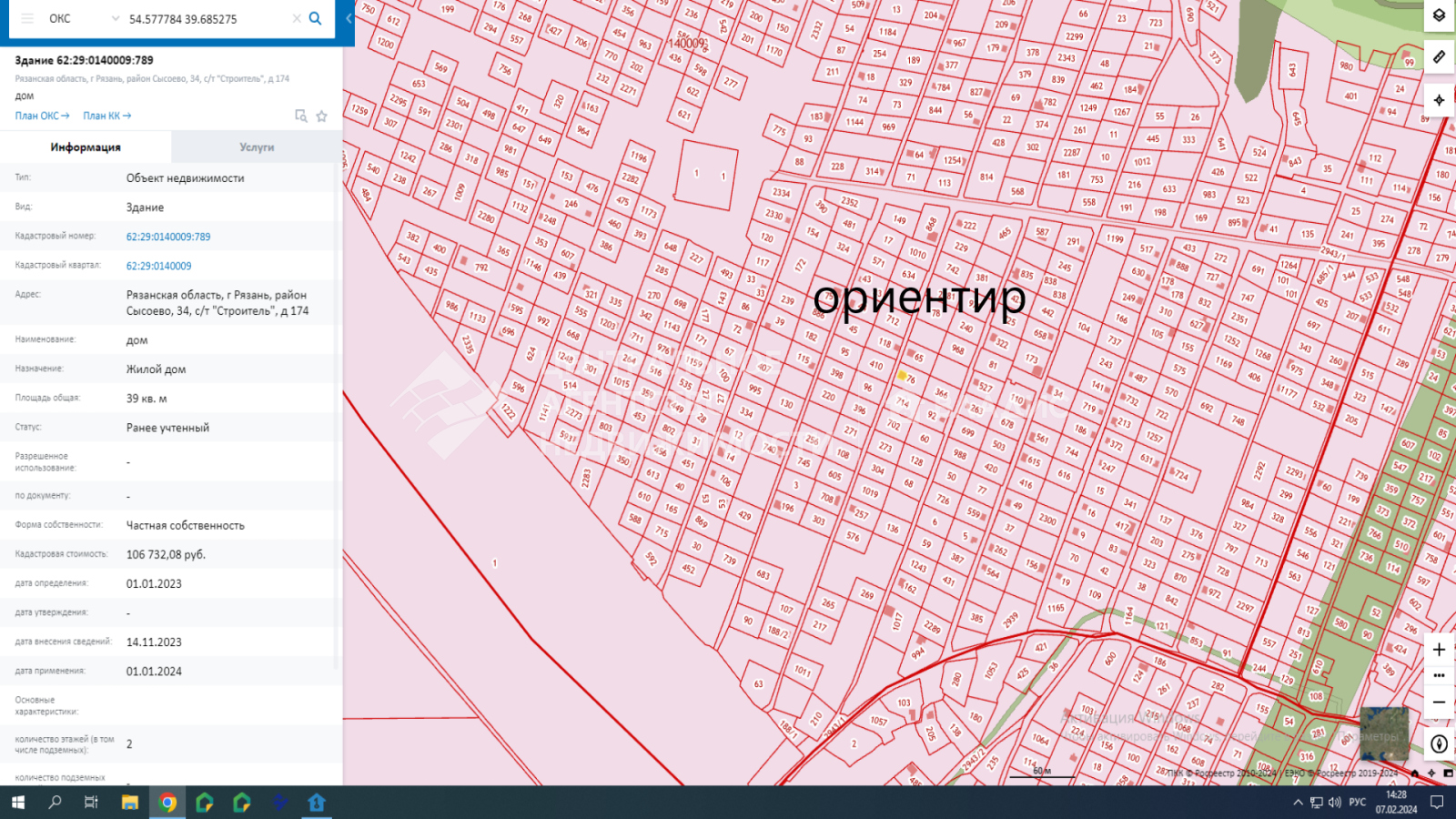Image resolution: width=1456 pixels, height=819 pixels.
Task: Switch to the Услуги tab
Action: pos(257,147)
